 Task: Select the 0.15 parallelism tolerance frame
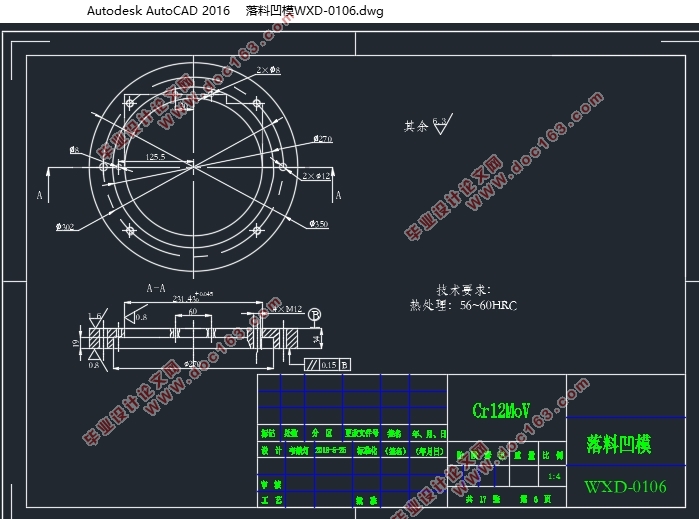click(328, 365)
